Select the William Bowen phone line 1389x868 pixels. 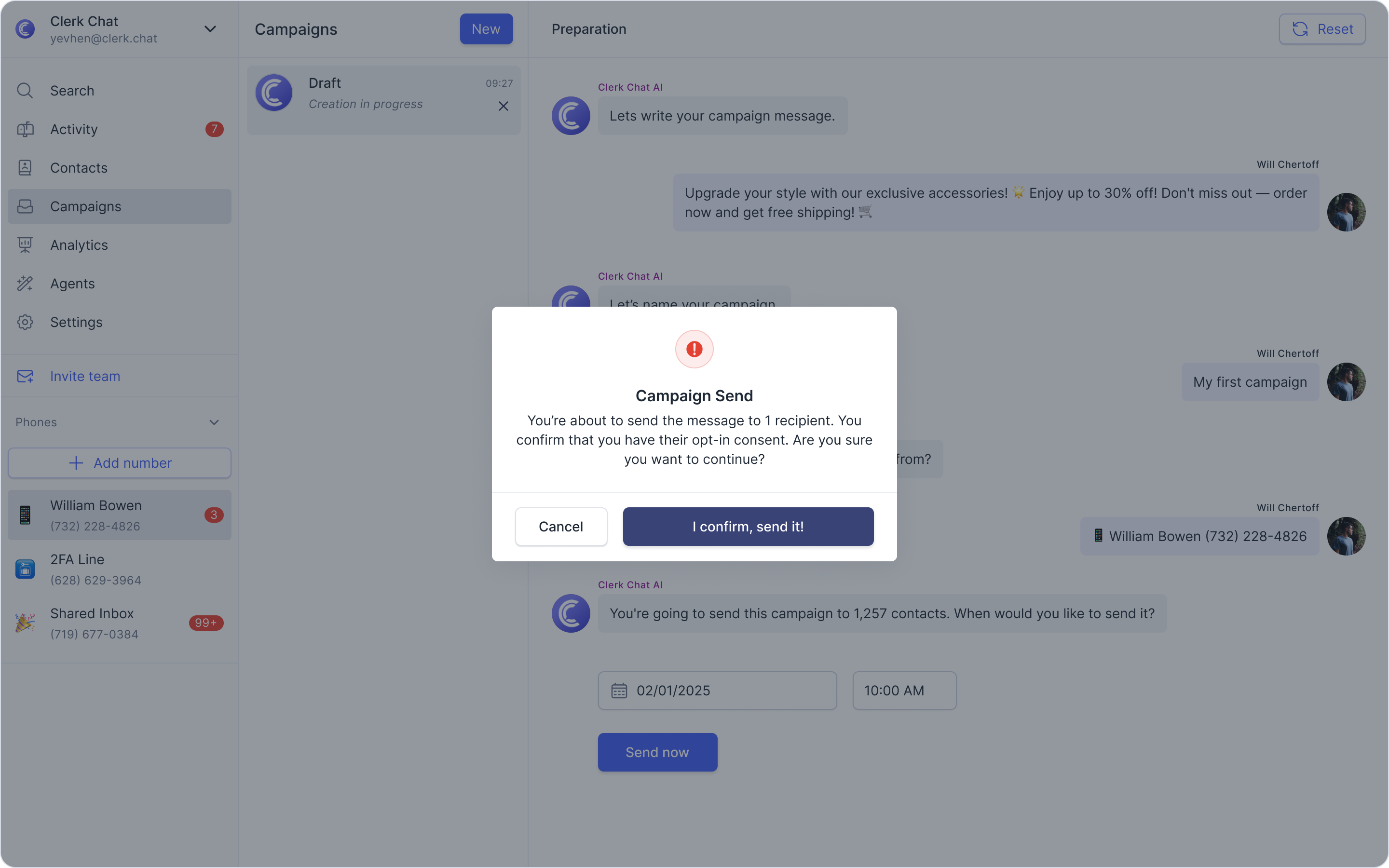120,515
